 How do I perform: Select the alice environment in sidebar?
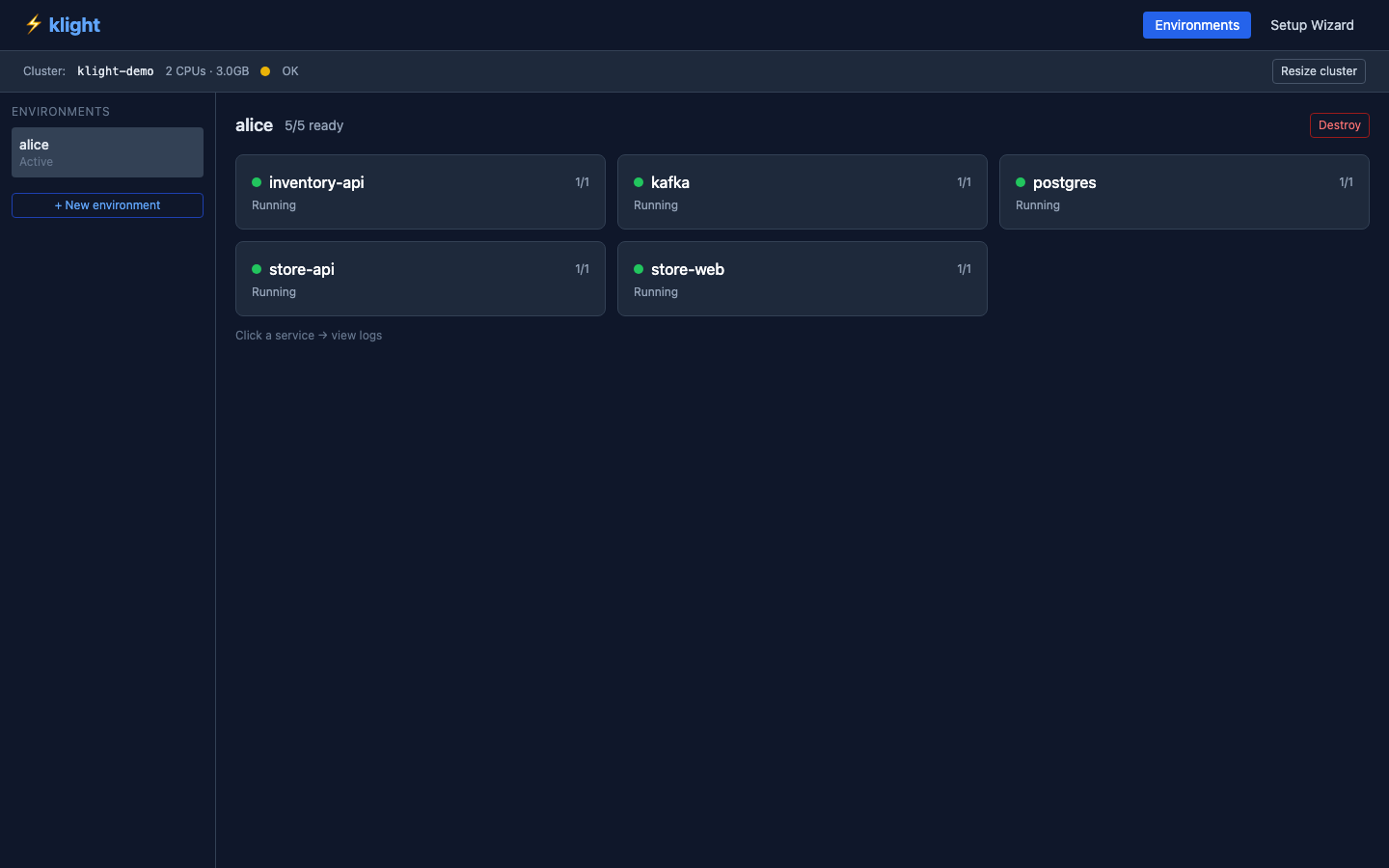coord(107,152)
